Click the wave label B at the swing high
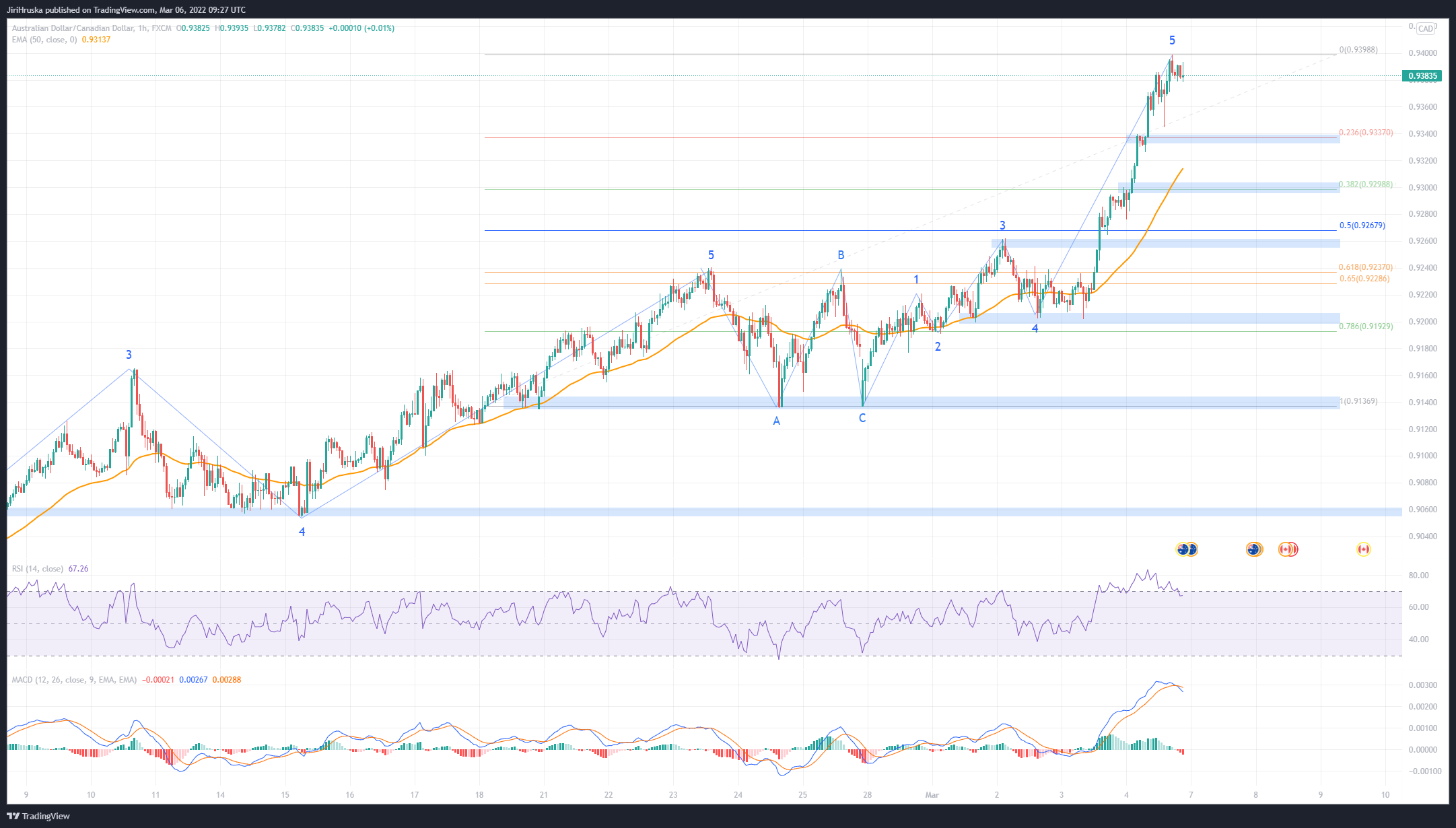The image size is (1456, 828). point(841,255)
